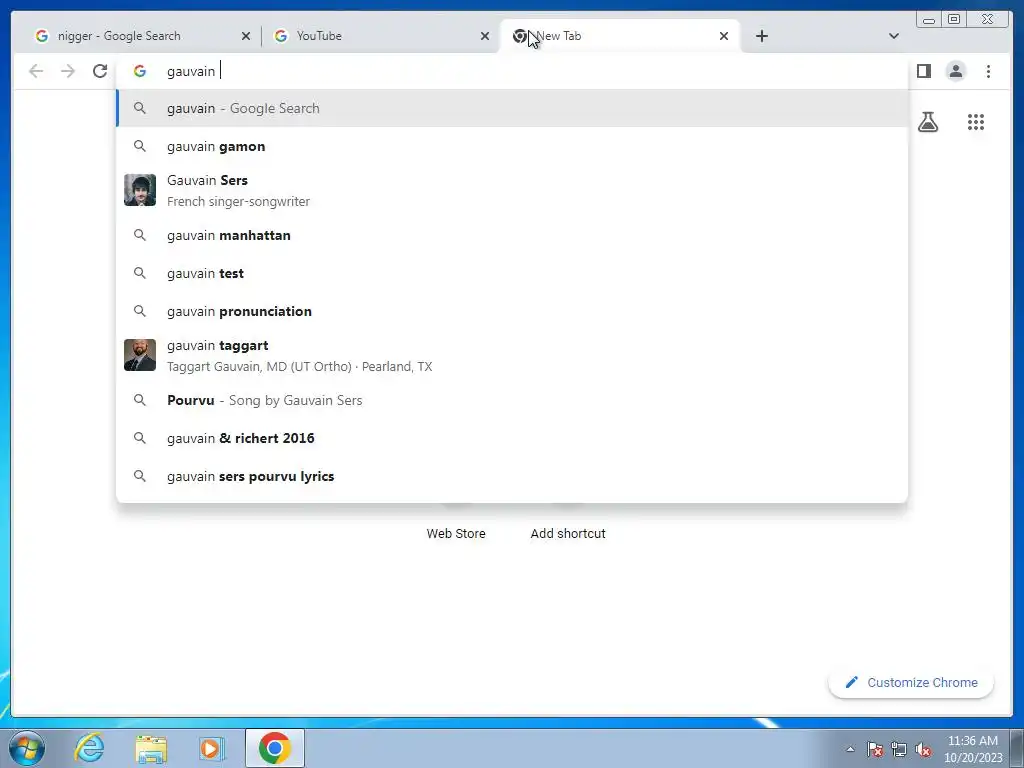Choose the 'gauvain gamon' suggestion

512,146
